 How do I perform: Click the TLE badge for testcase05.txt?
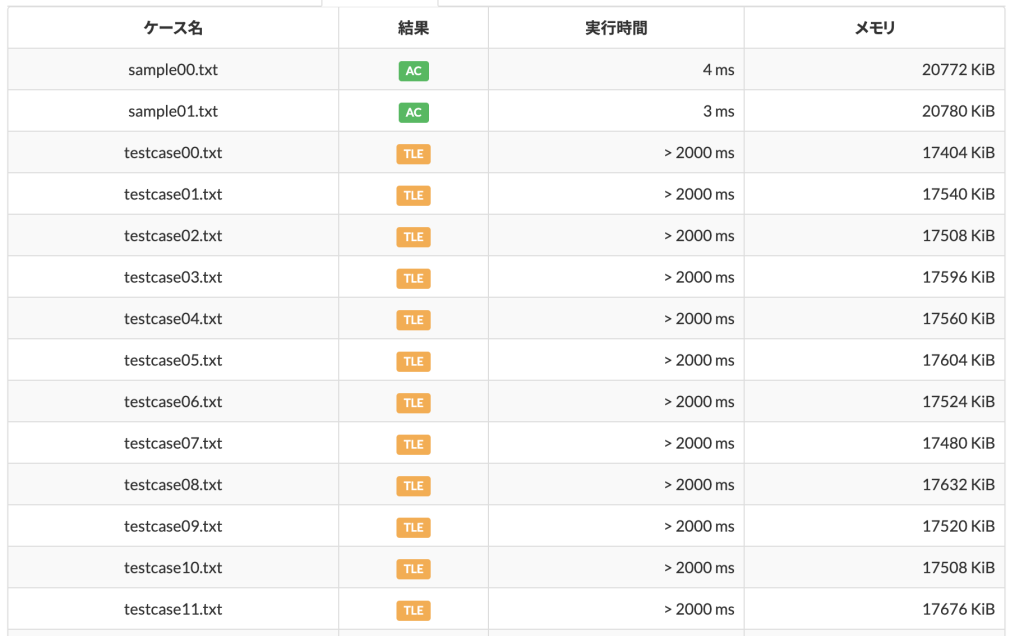(x=413, y=360)
